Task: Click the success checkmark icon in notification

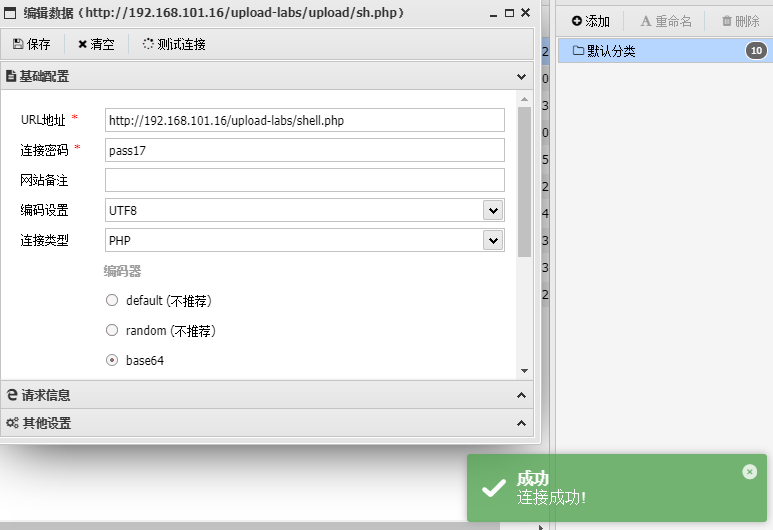Action: pyautogui.click(x=493, y=488)
